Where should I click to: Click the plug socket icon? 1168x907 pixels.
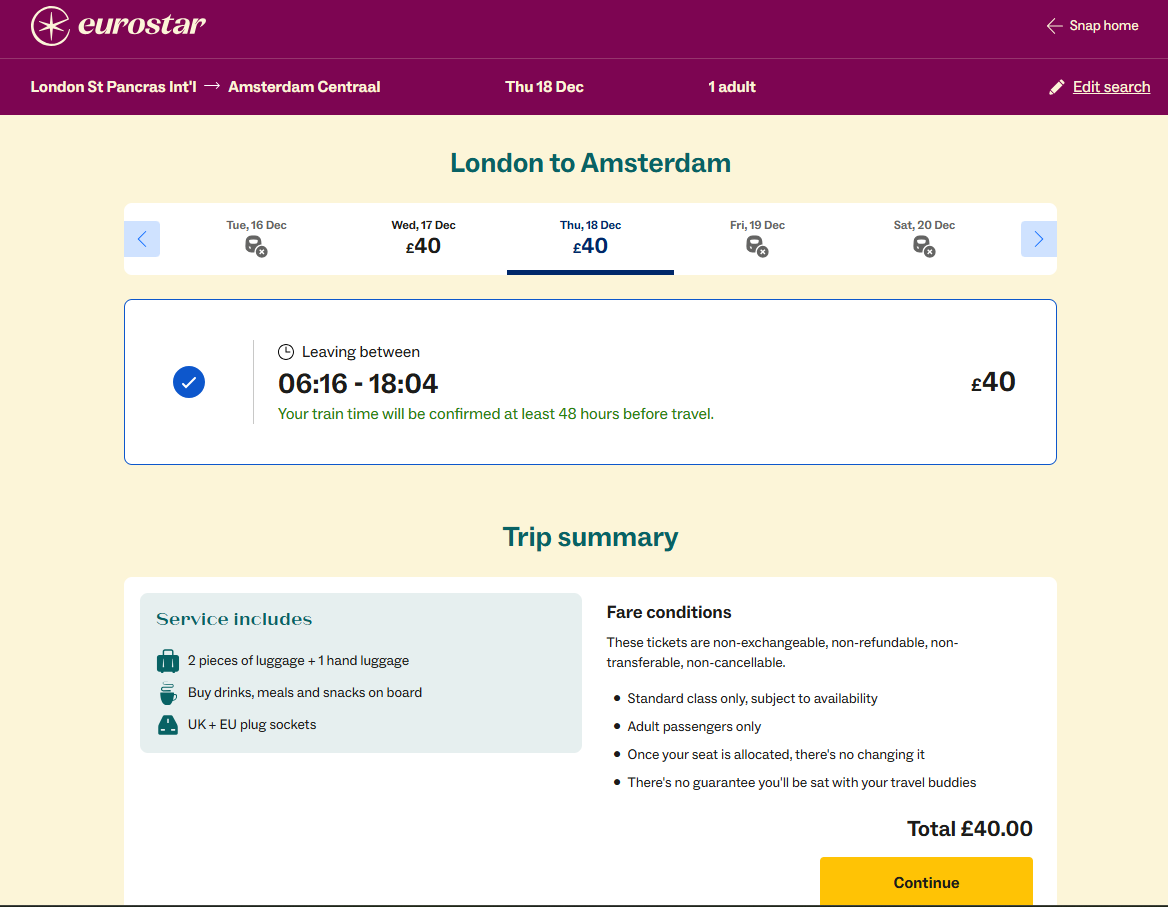168,725
